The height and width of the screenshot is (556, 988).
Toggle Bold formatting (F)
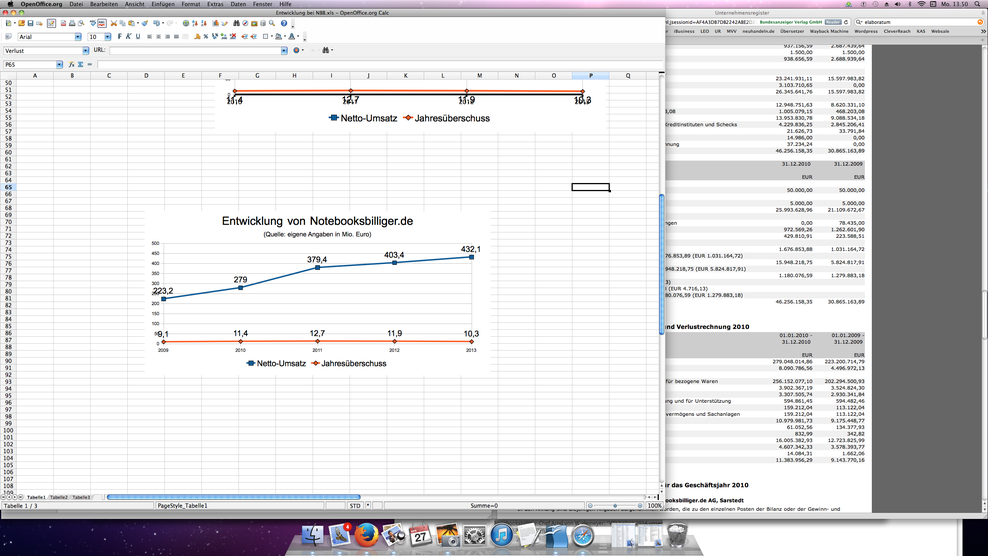point(120,37)
